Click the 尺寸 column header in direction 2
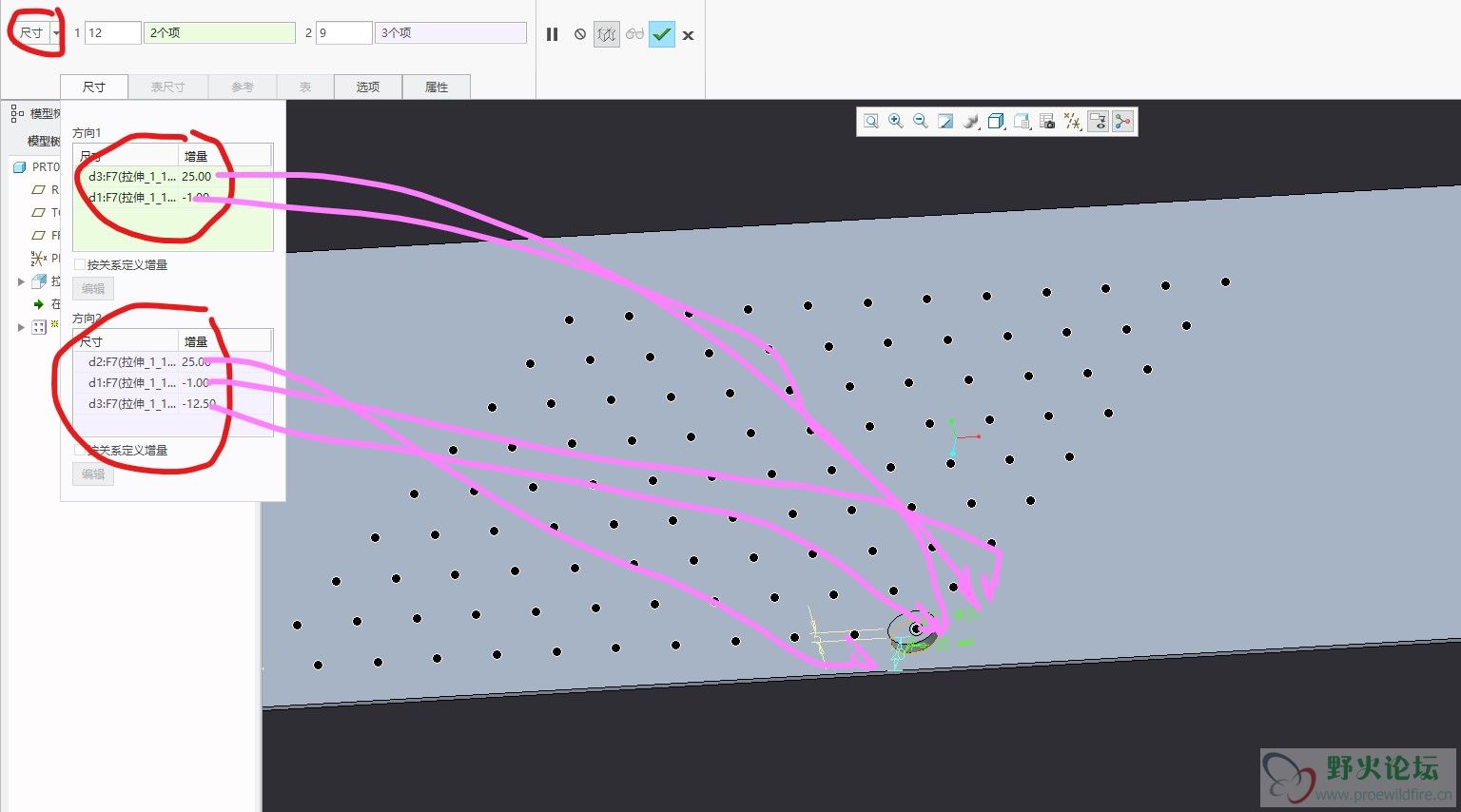This screenshot has width=1461, height=812. [x=127, y=341]
